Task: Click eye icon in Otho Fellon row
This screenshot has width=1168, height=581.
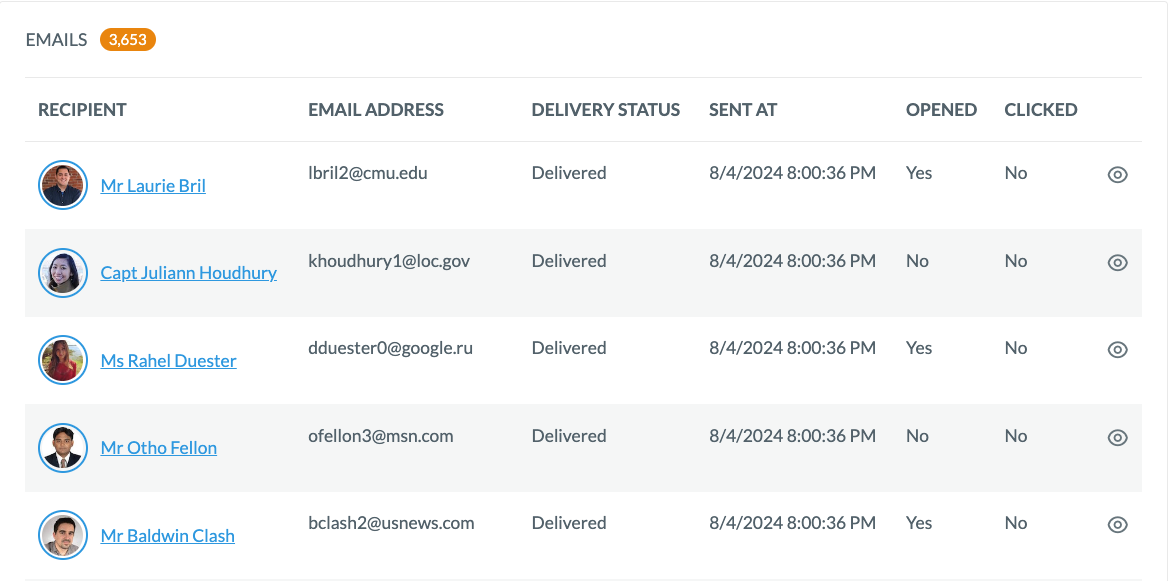Action: (x=1117, y=437)
